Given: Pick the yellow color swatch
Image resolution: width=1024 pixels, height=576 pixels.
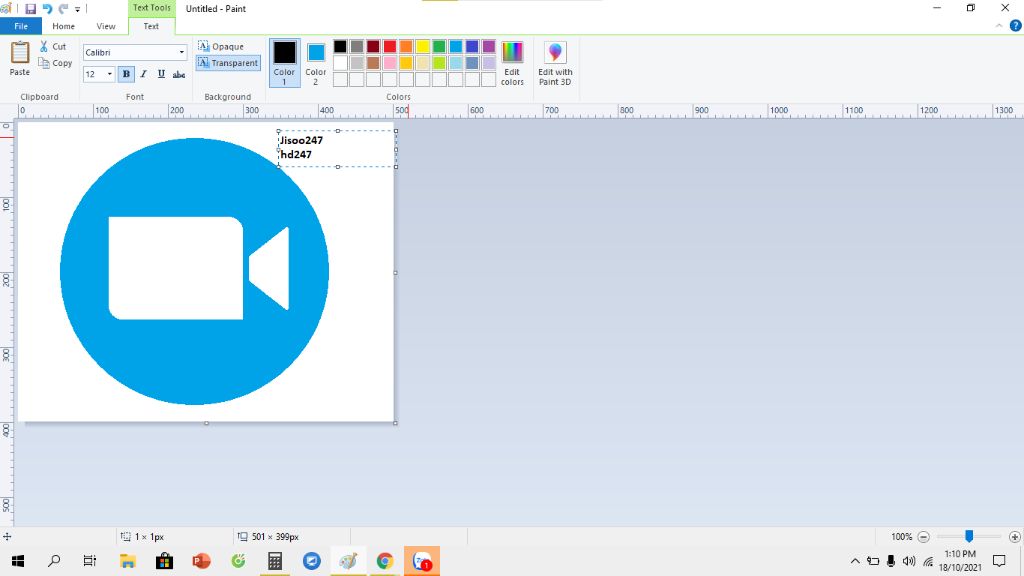Looking at the screenshot, I should [423, 46].
